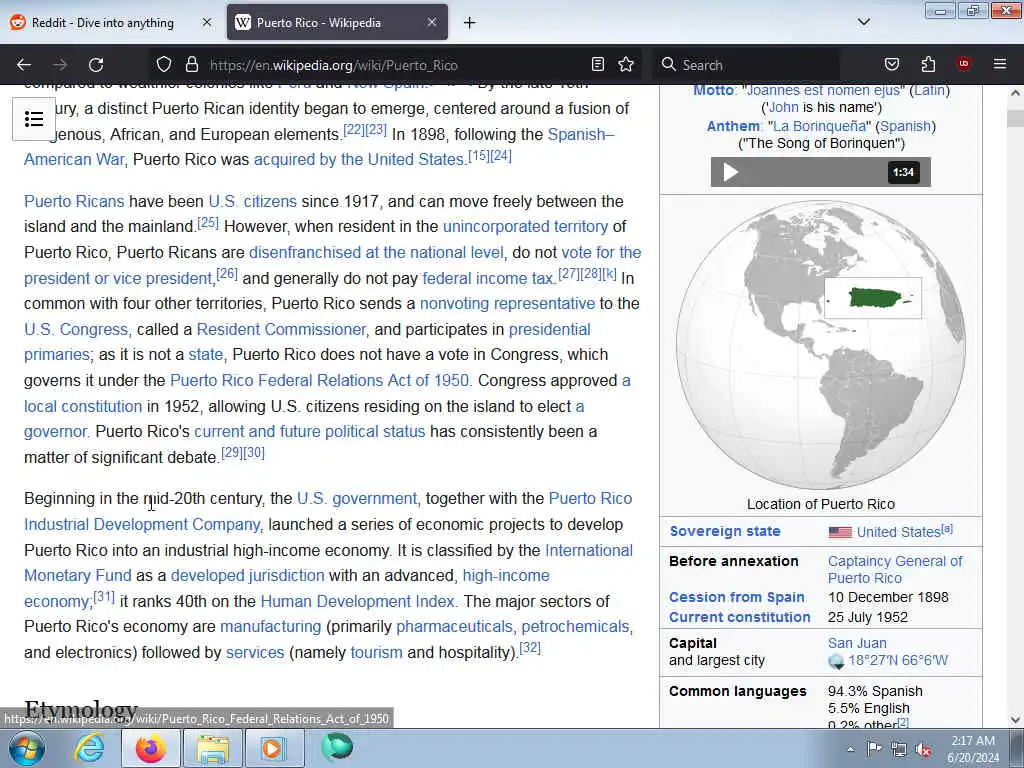
Task: Play the La Borinqueña anthem audio
Action: [731, 172]
